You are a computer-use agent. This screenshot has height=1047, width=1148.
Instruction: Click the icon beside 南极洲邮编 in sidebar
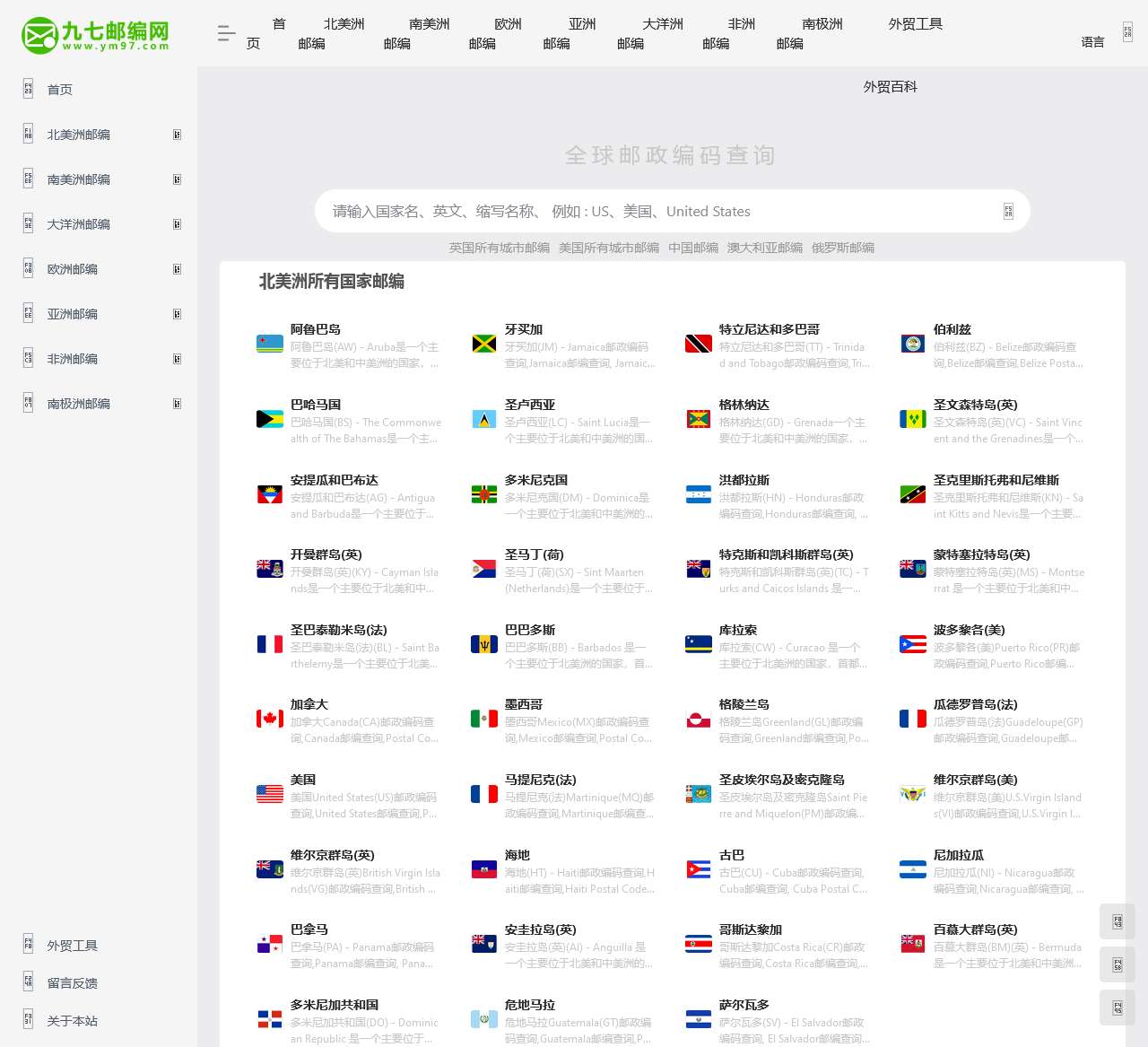coord(28,403)
